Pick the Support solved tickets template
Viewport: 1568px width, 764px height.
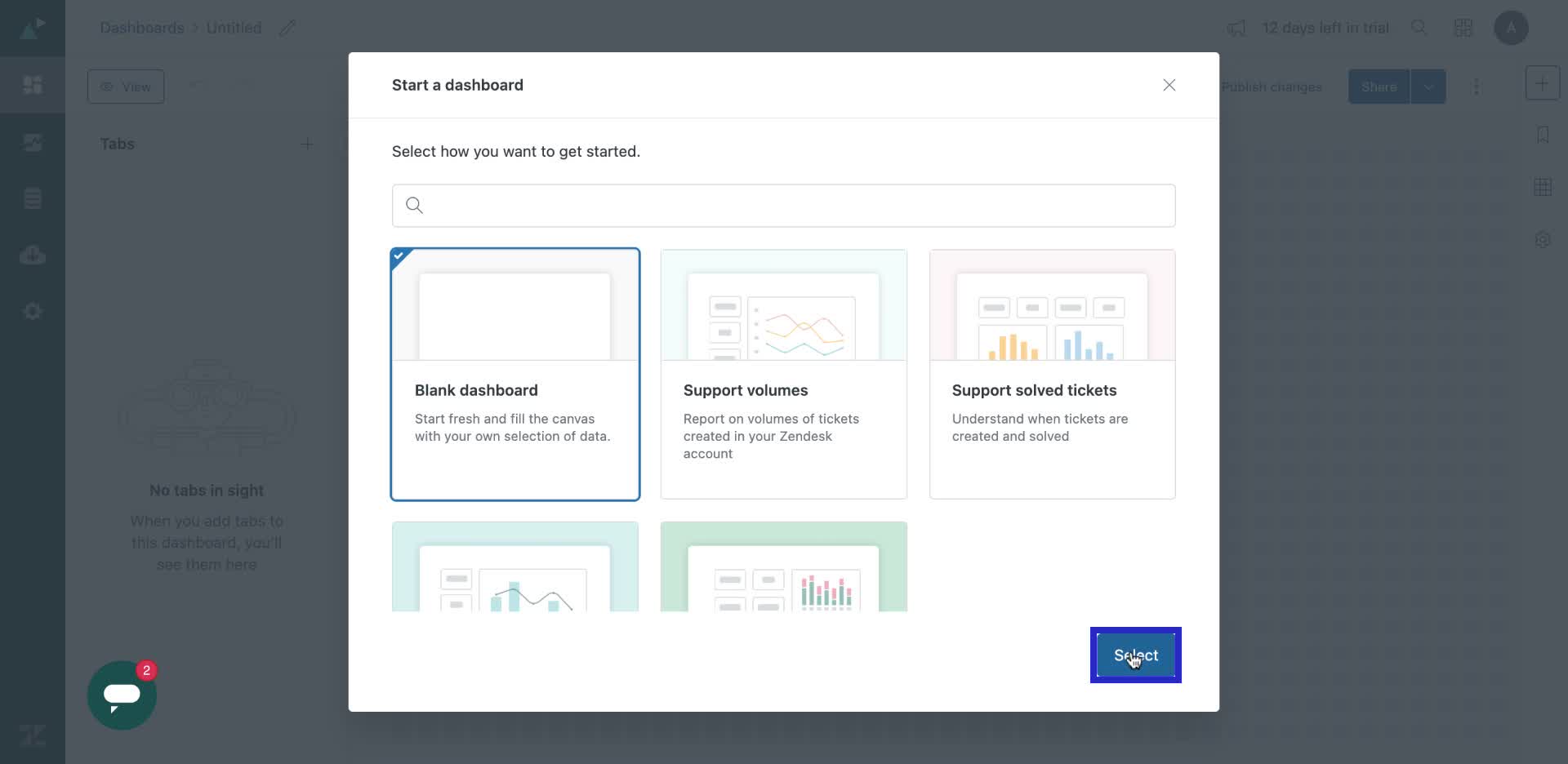click(1052, 375)
